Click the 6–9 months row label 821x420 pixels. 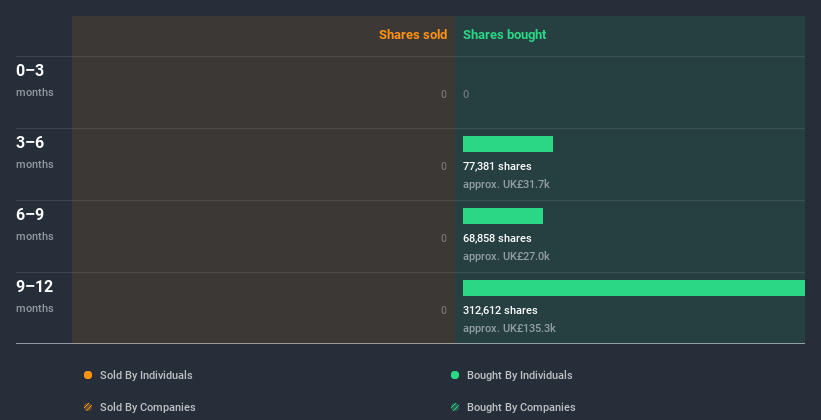click(35, 224)
